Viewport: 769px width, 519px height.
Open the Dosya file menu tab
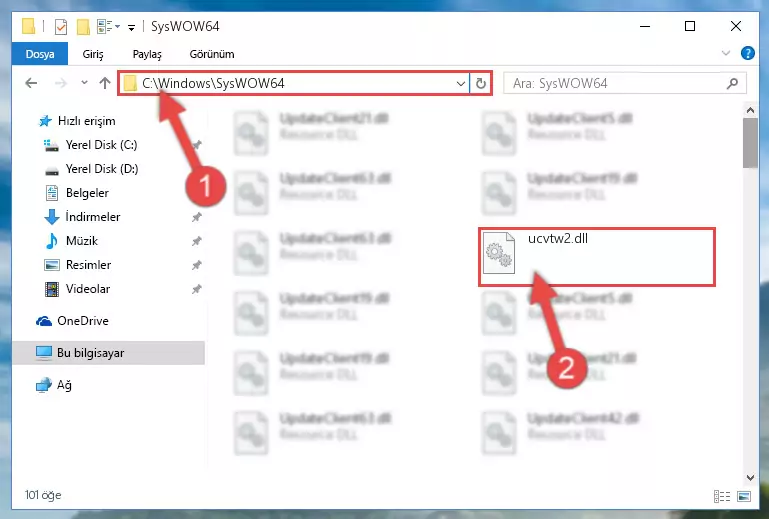pos(40,54)
